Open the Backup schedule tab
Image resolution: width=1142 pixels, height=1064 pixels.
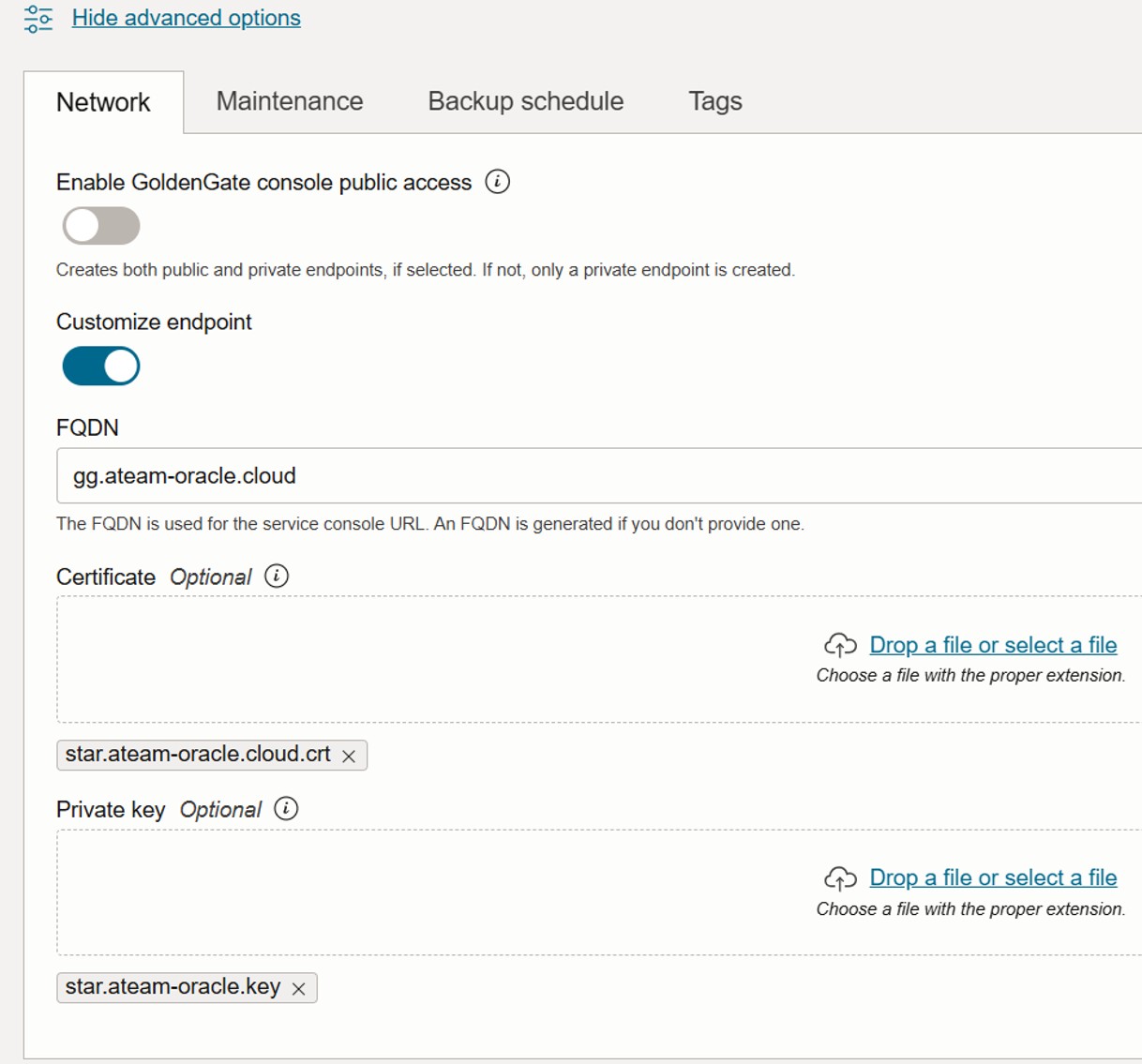525,101
